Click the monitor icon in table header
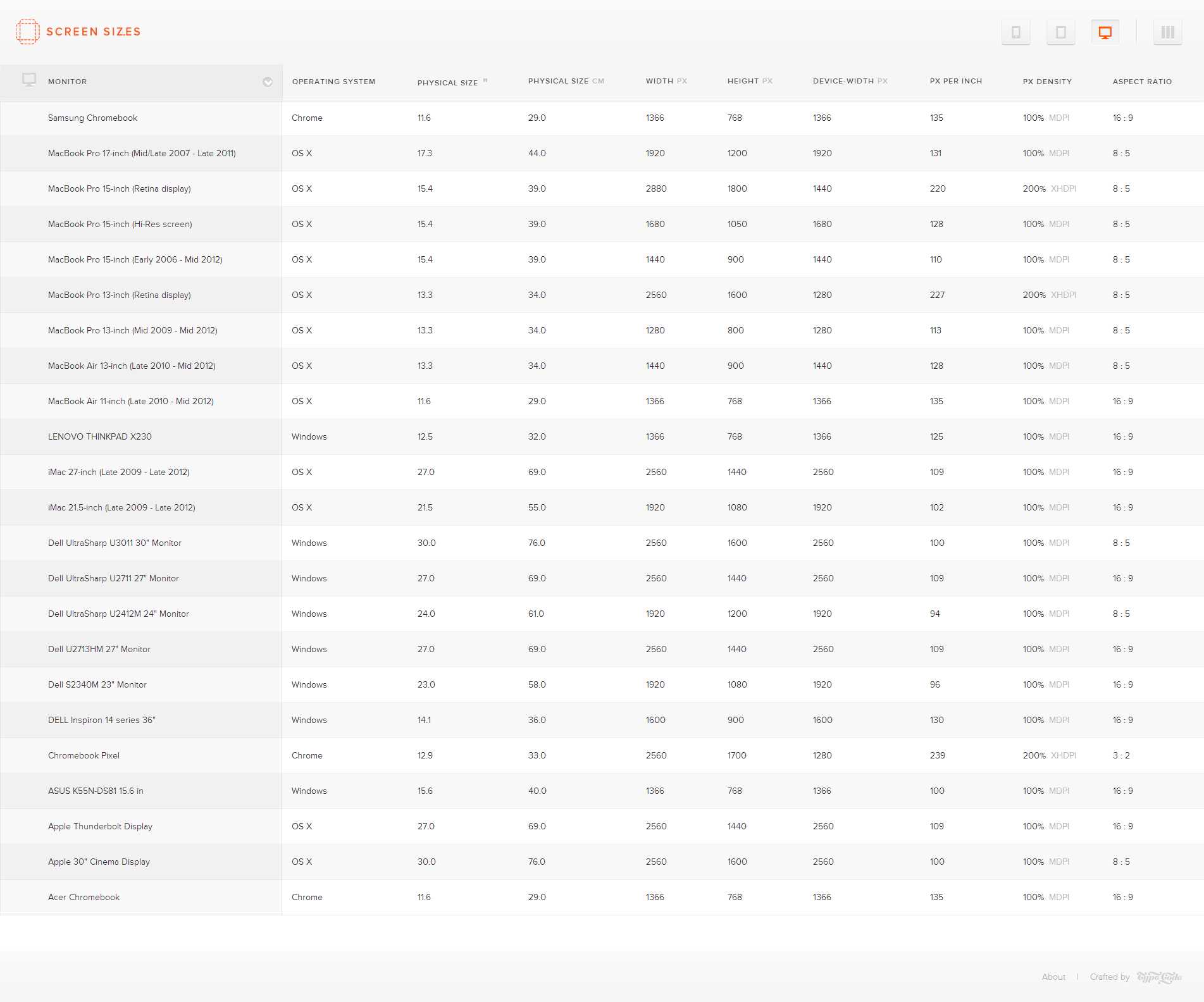The width and height of the screenshot is (1204, 1002). click(29, 80)
